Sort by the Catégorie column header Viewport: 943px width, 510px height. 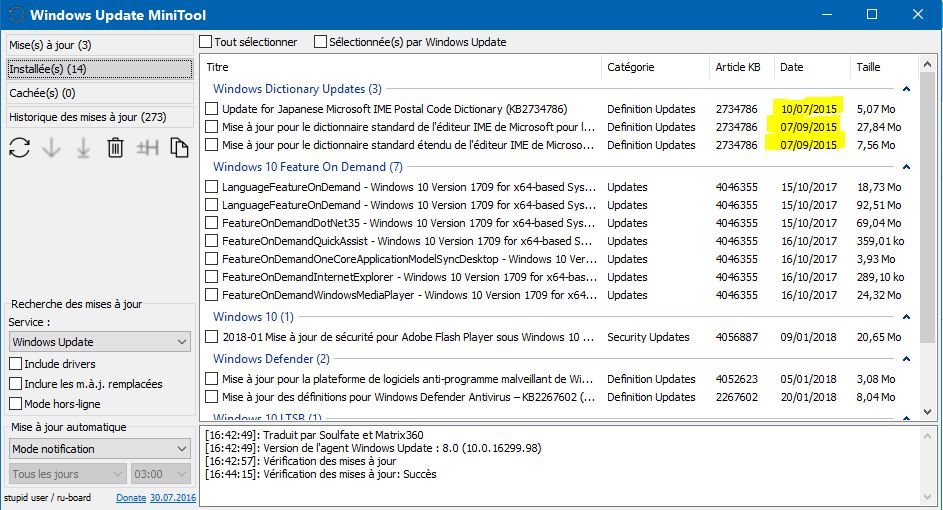coord(655,67)
